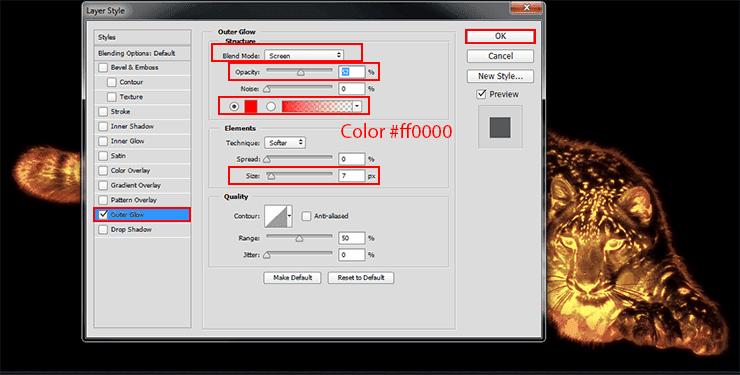Open the Blend Mode Screen dropdown
Screen dimensions: 740x375
click(x=304, y=55)
